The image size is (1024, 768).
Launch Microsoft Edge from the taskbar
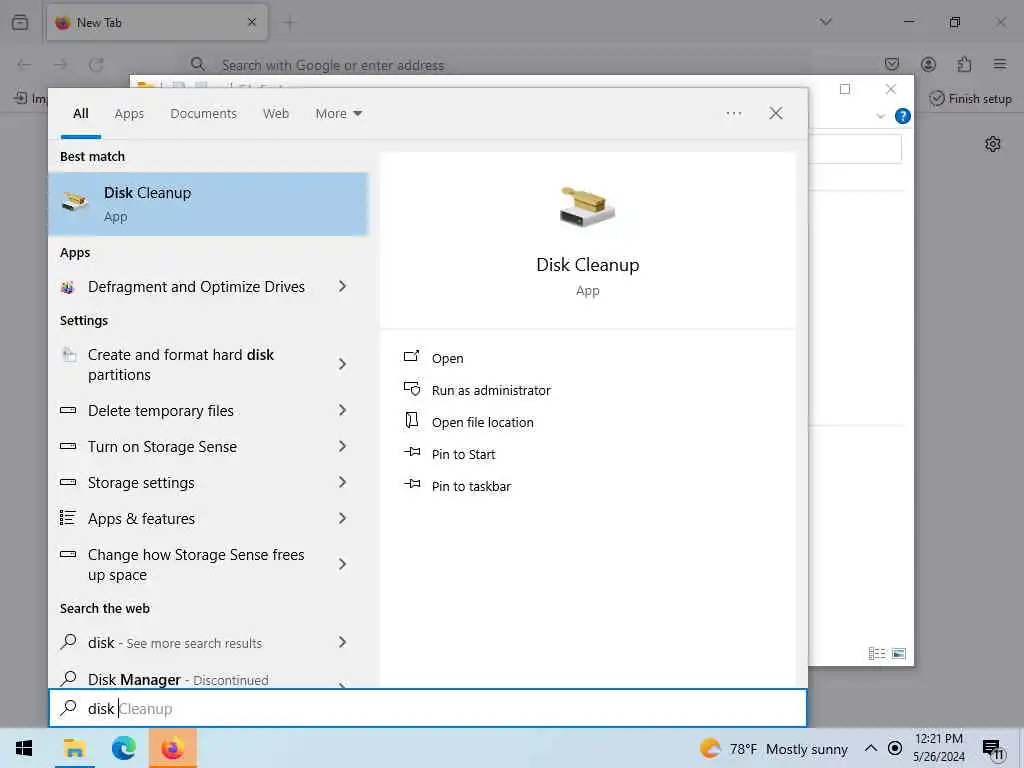(123, 748)
